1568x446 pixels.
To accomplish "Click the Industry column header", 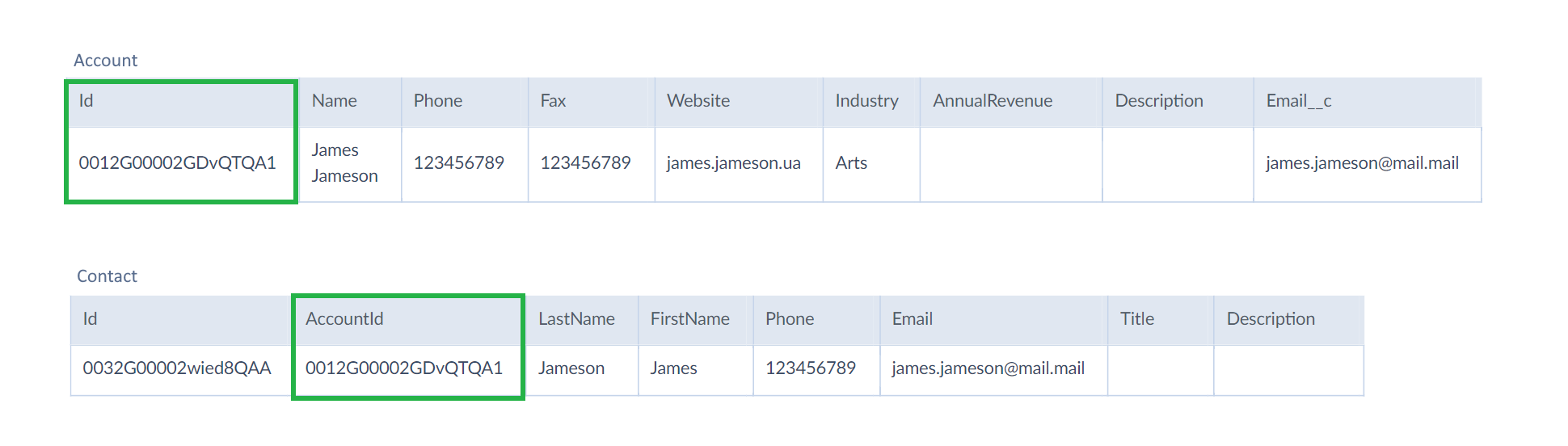I will point(871,102).
